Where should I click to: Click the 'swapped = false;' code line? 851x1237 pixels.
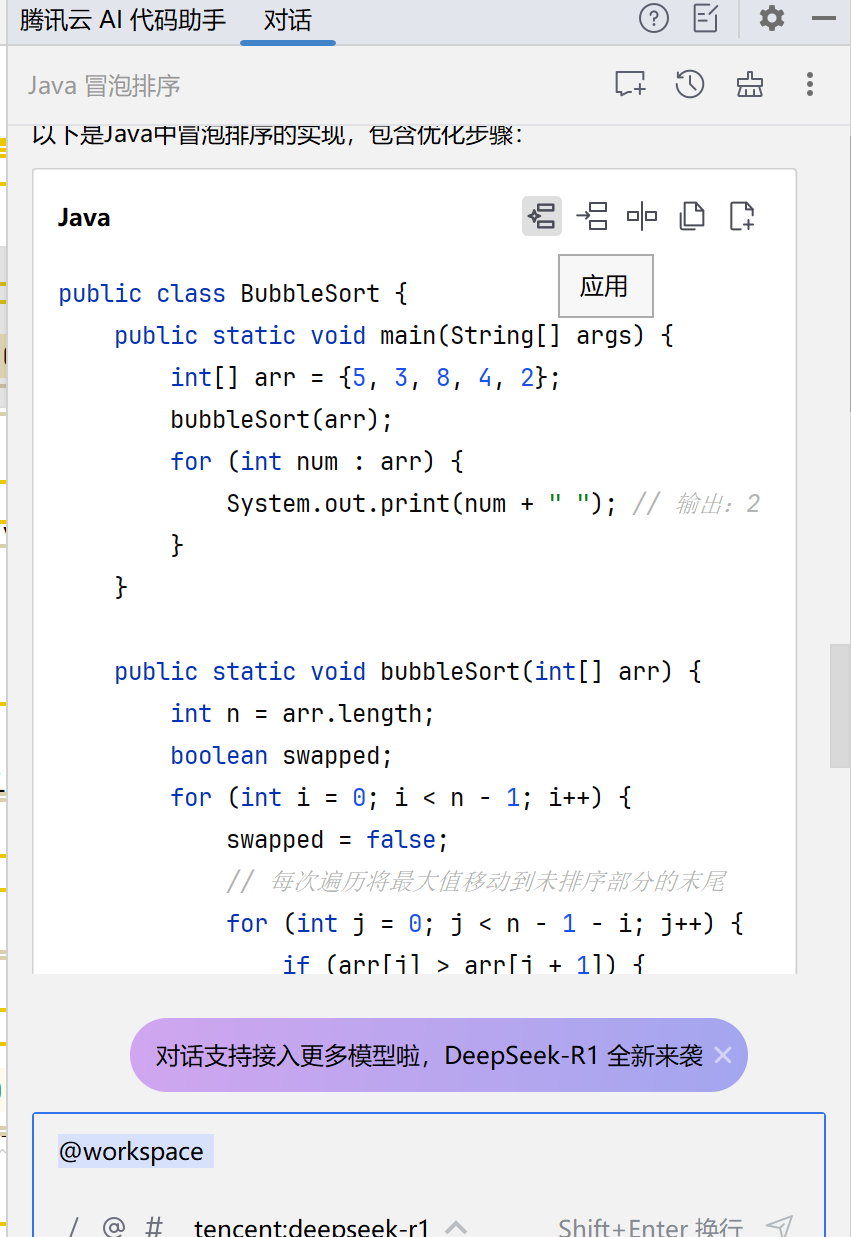coord(338,839)
